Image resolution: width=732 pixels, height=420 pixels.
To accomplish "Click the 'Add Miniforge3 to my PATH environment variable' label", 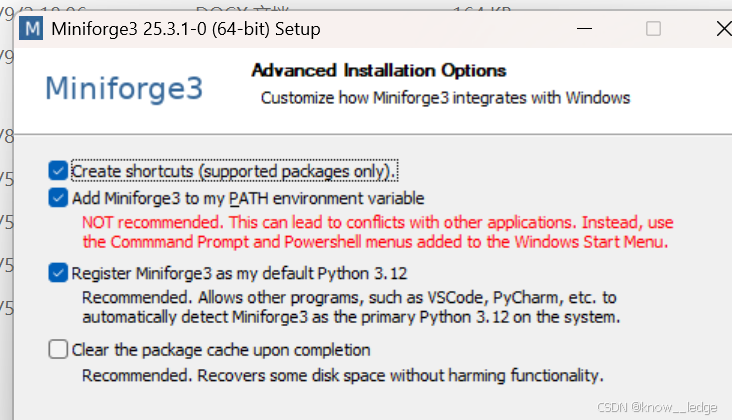I will pyautogui.click(x=248, y=198).
